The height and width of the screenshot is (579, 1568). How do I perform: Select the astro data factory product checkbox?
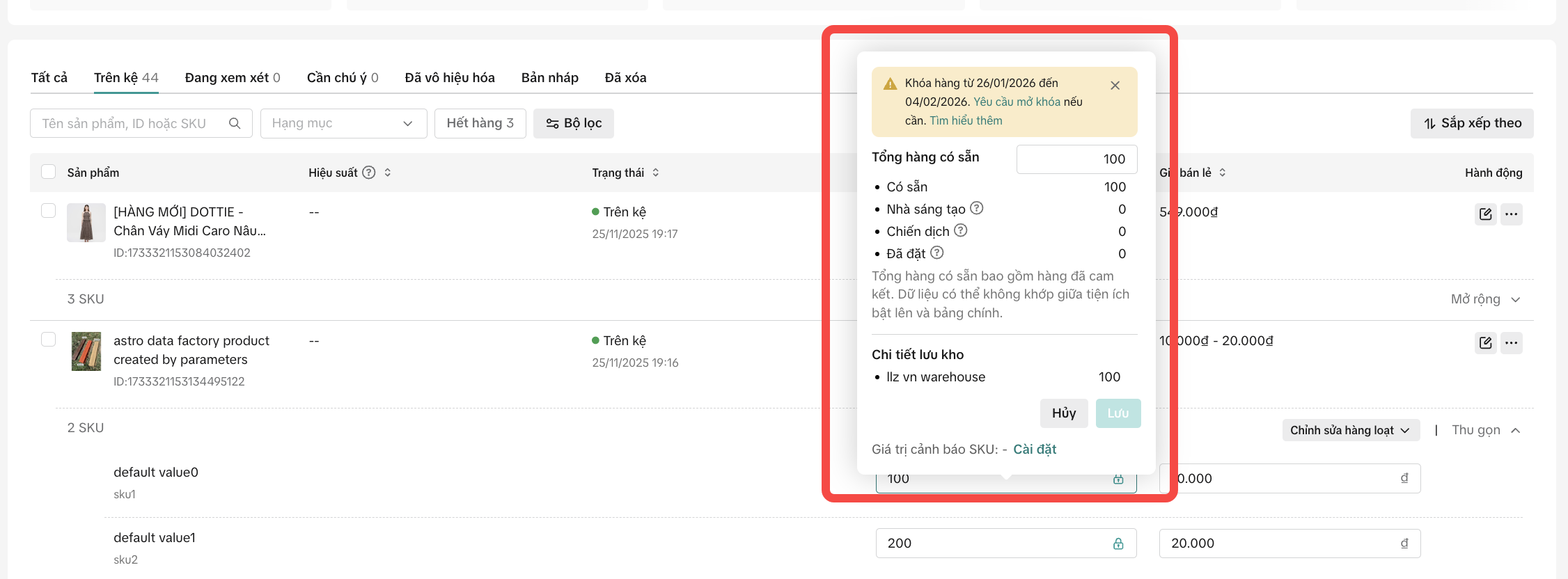tap(48, 339)
